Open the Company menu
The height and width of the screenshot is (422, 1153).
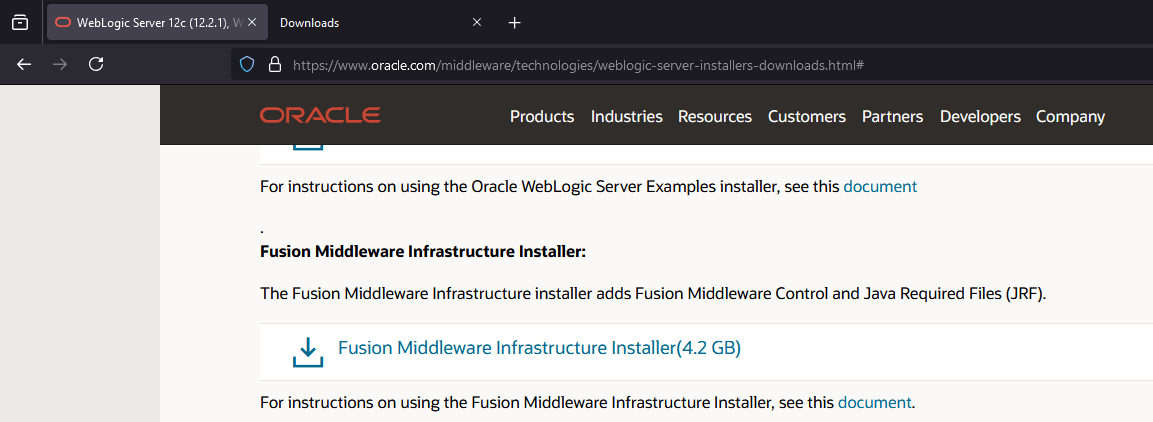tap(1070, 117)
